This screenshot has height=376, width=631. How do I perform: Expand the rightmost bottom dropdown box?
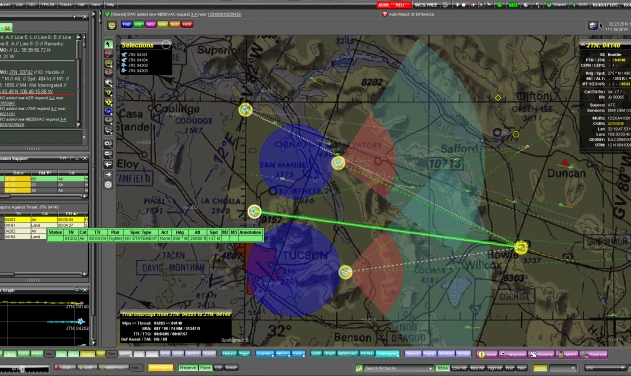pos(605,368)
